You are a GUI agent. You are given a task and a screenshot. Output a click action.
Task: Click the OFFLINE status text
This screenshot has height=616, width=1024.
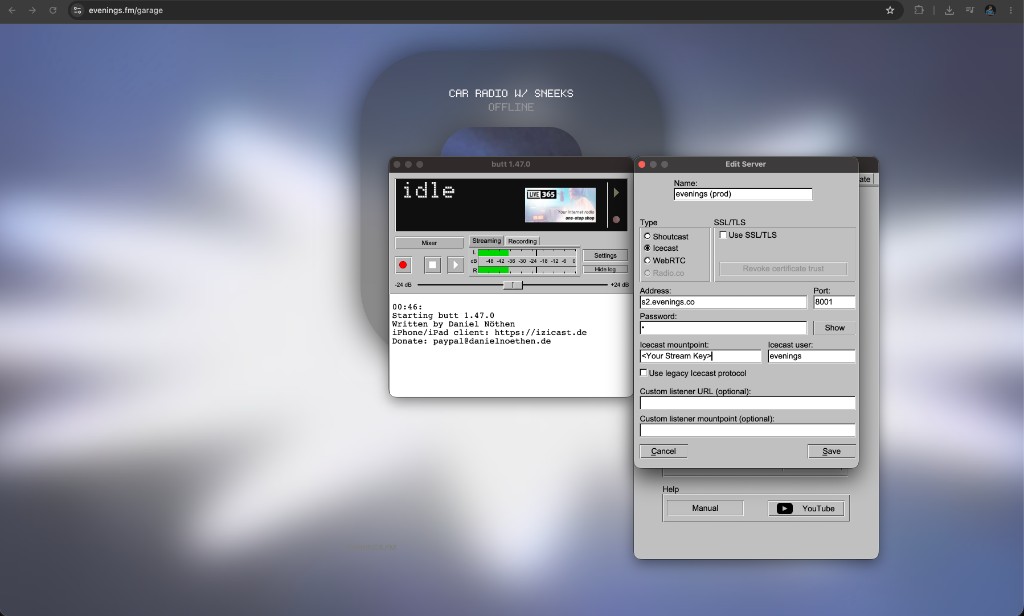pos(511,107)
